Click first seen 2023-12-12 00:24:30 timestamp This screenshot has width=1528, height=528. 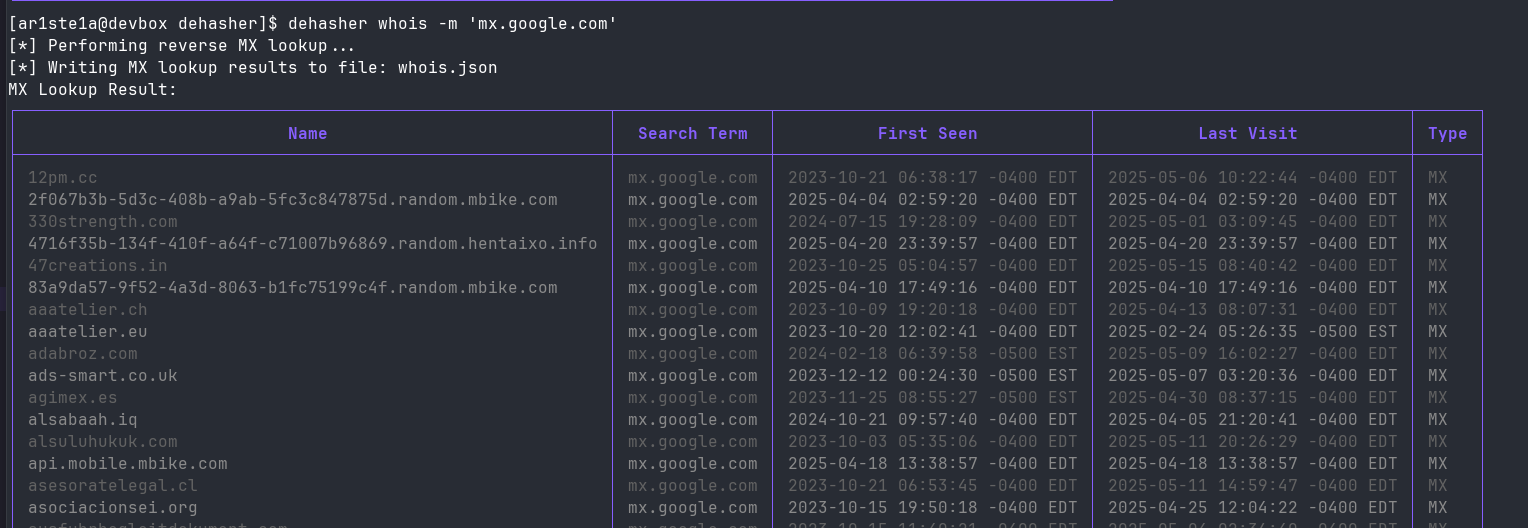click(x=932, y=376)
